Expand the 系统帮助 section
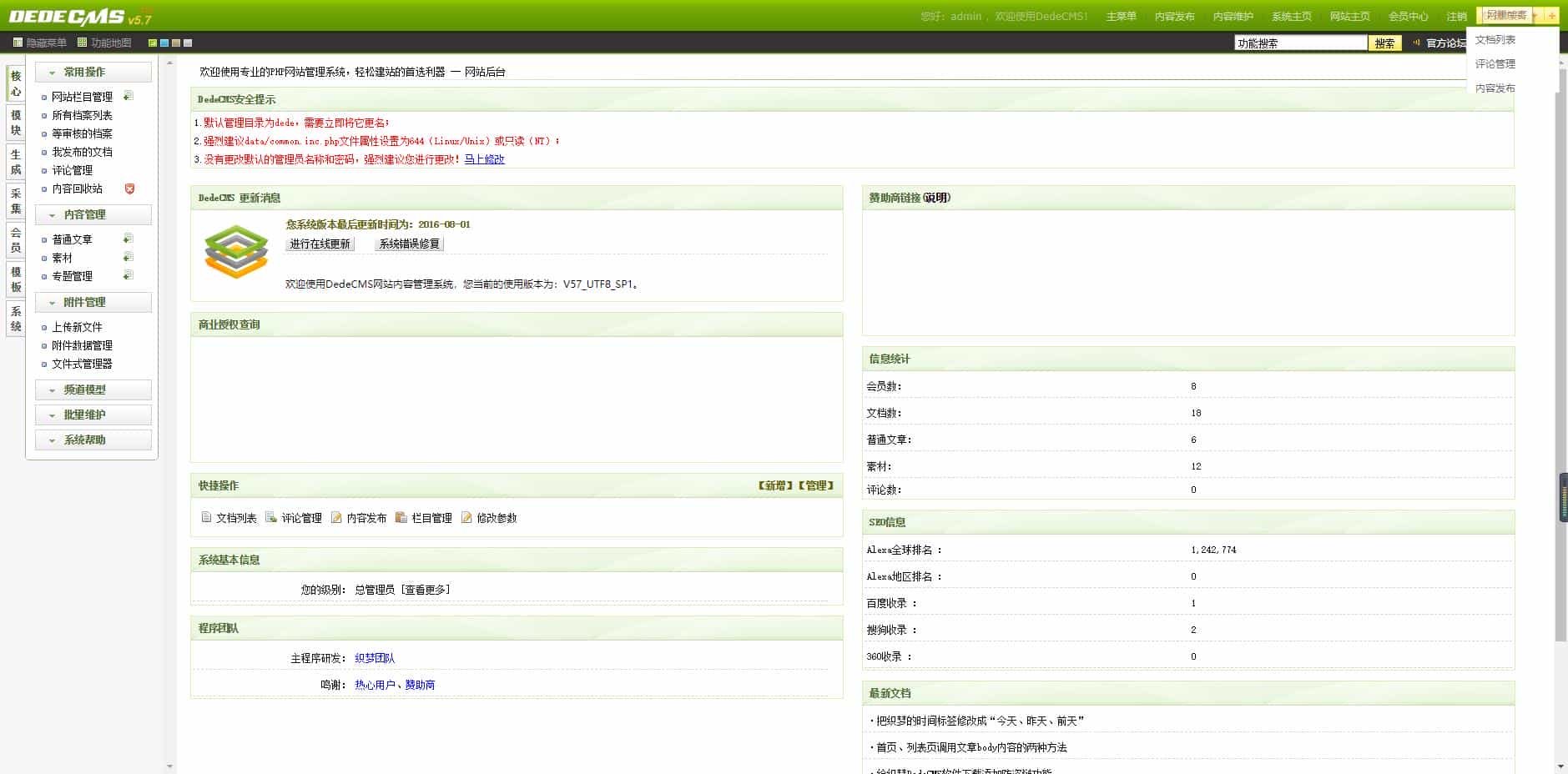 [x=93, y=440]
